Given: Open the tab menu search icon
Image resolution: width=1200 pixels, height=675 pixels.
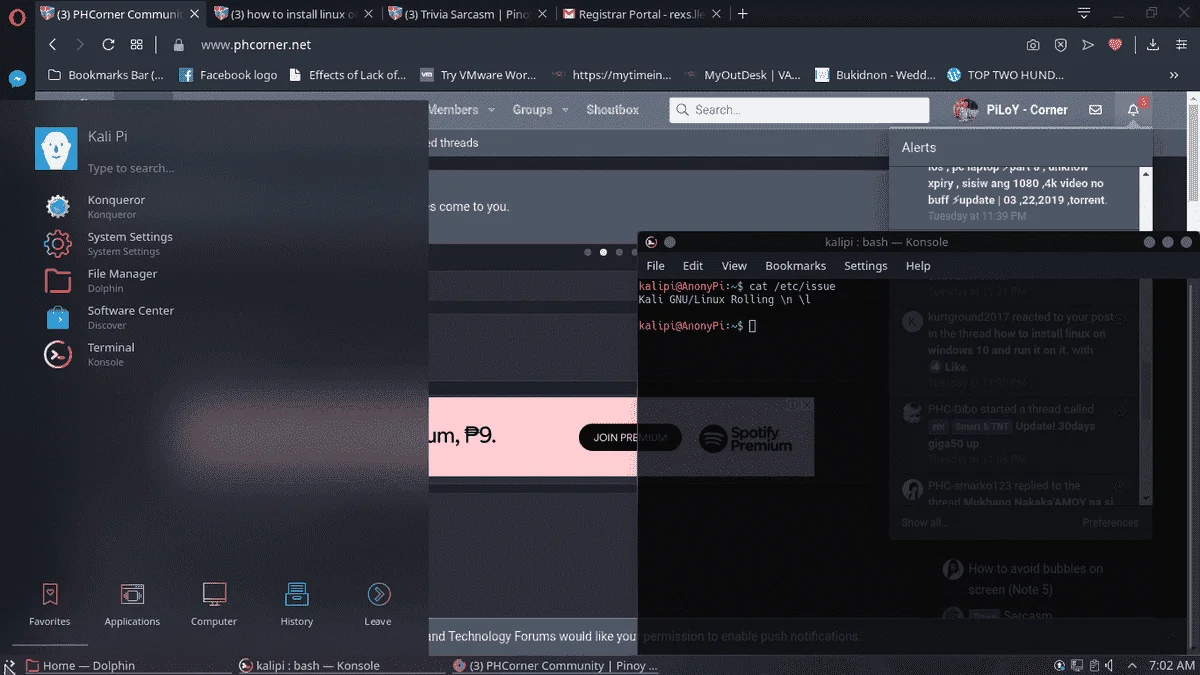Looking at the screenshot, I should [x=1084, y=14].
